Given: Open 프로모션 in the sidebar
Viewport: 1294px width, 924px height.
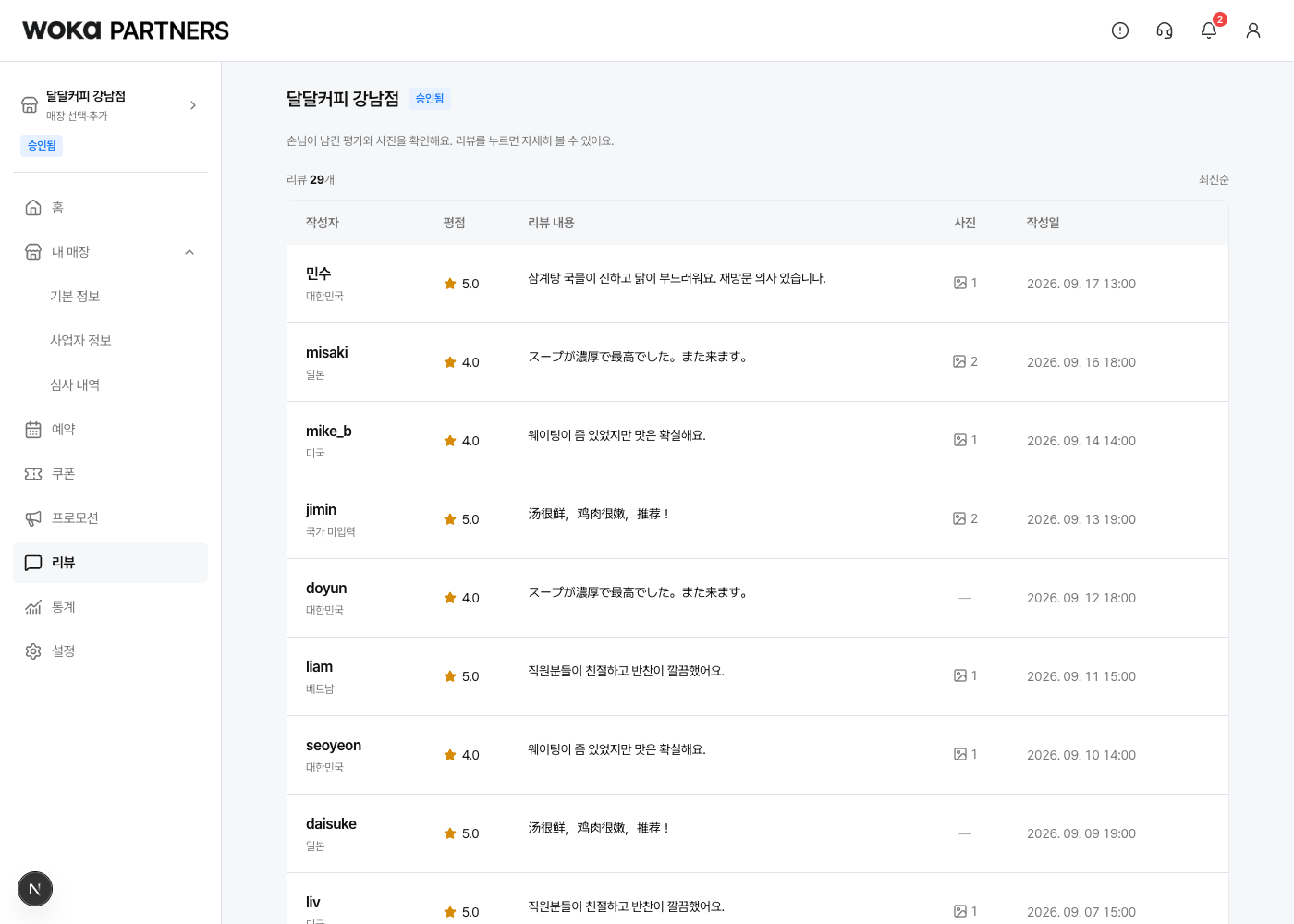Looking at the screenshot, I should (x=110, y=518).
